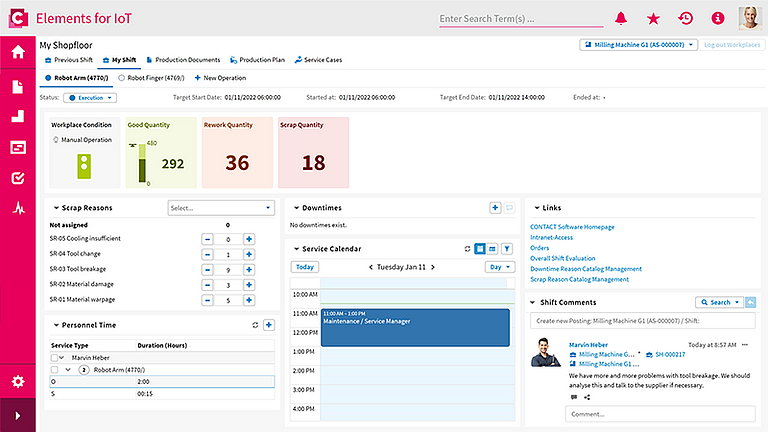Image resolution: width=768 pixels, height=432 pixels.
Task: Switch to Service Cases tab
Action: 318,60
